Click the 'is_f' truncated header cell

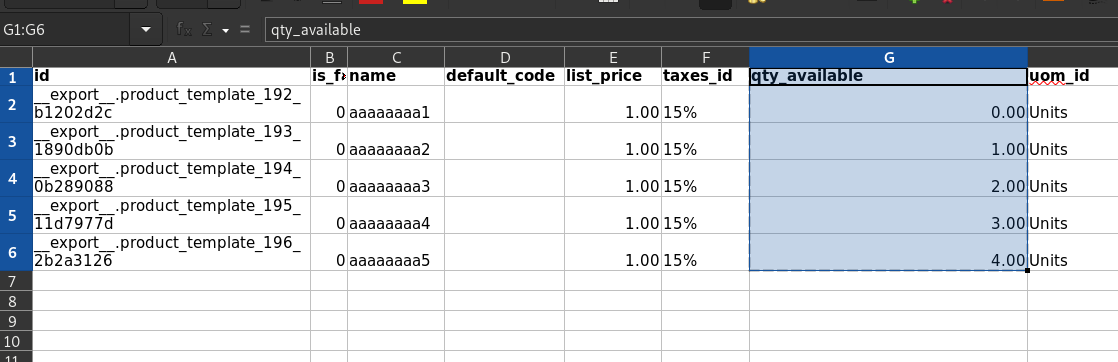pos(329,77)
